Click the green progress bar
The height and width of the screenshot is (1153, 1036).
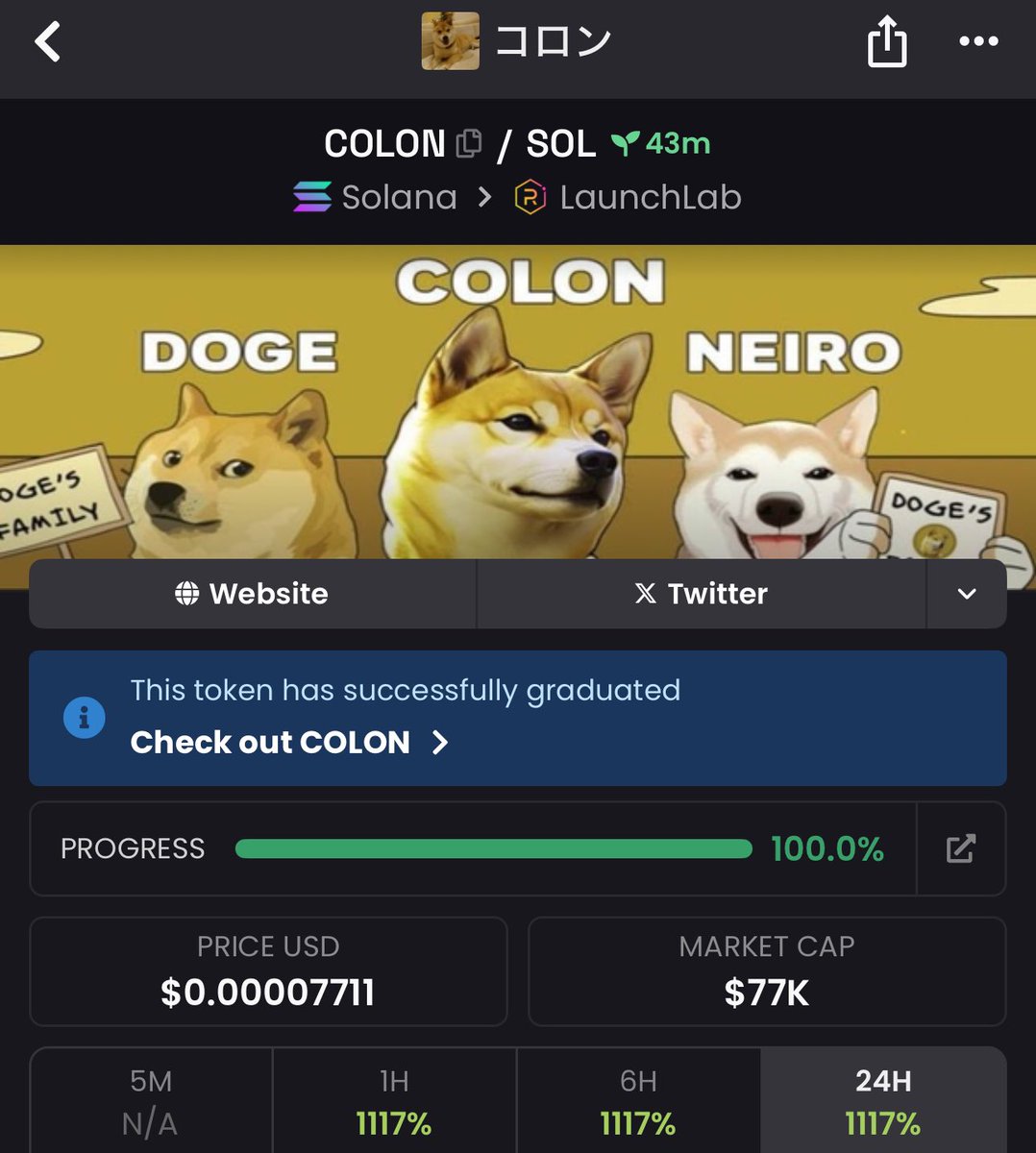494,848
